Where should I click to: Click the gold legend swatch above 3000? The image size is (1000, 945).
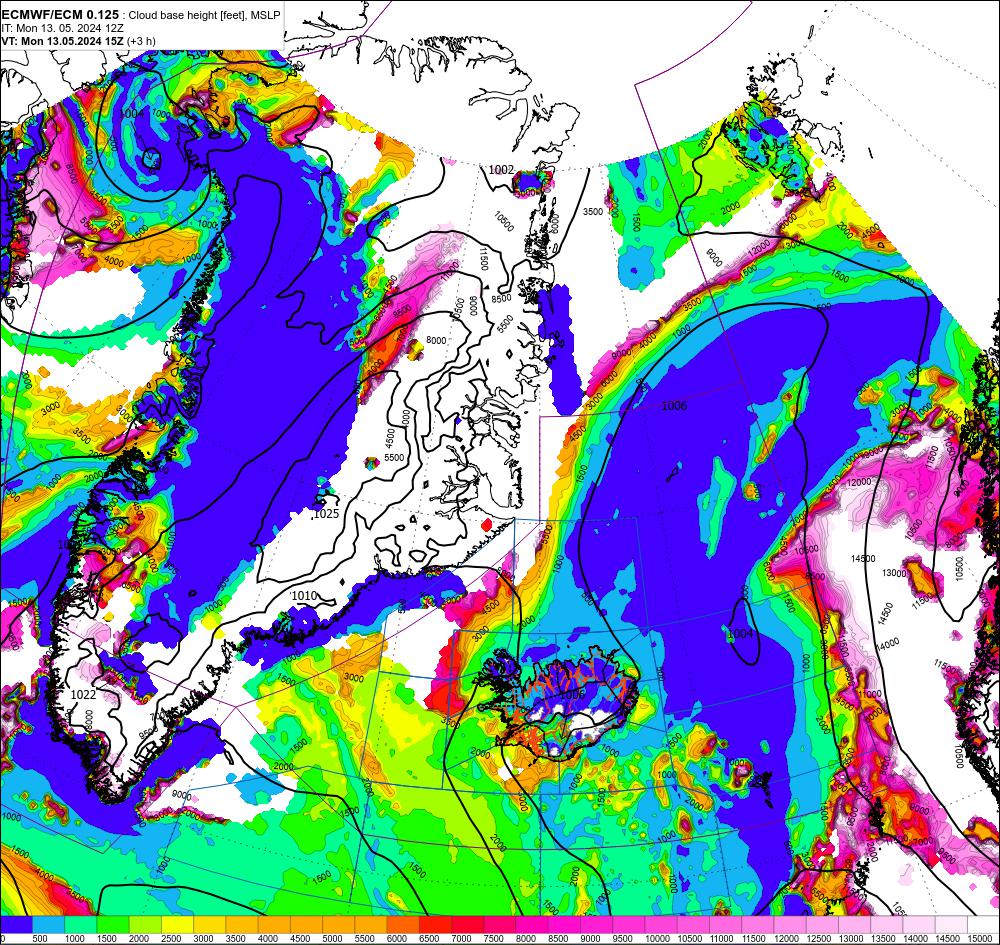pyautogui.click(x=210, y=925)
